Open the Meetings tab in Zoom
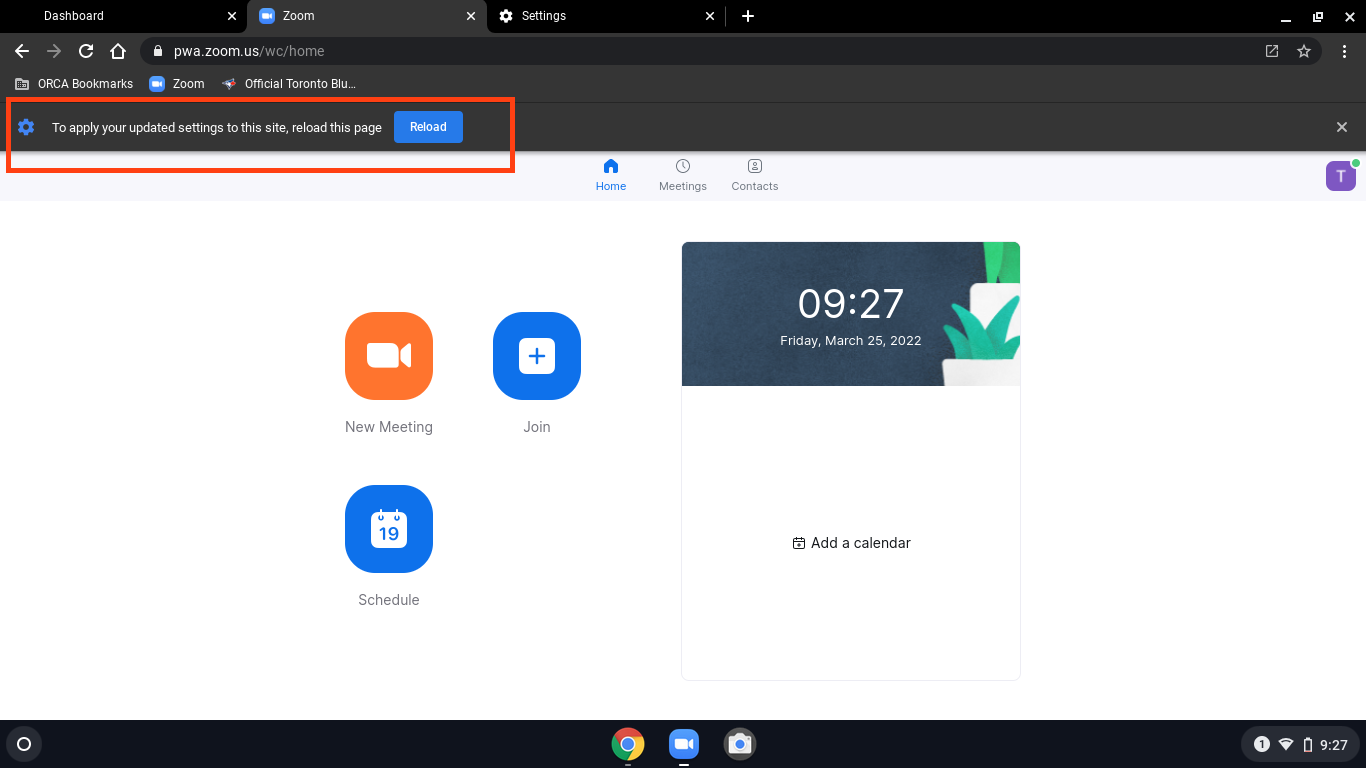 683,175
